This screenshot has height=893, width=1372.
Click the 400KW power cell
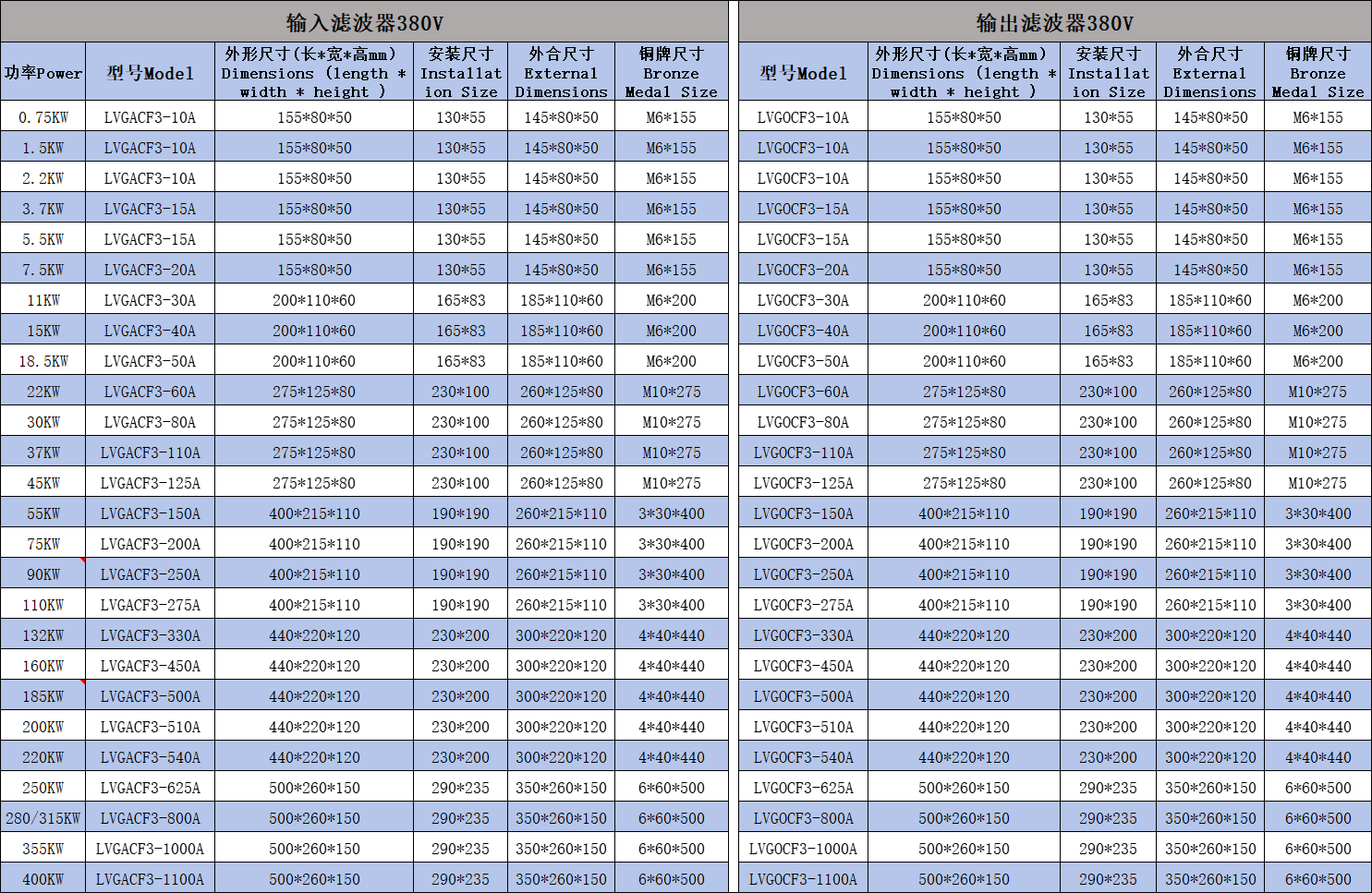(x=42, y=879)
